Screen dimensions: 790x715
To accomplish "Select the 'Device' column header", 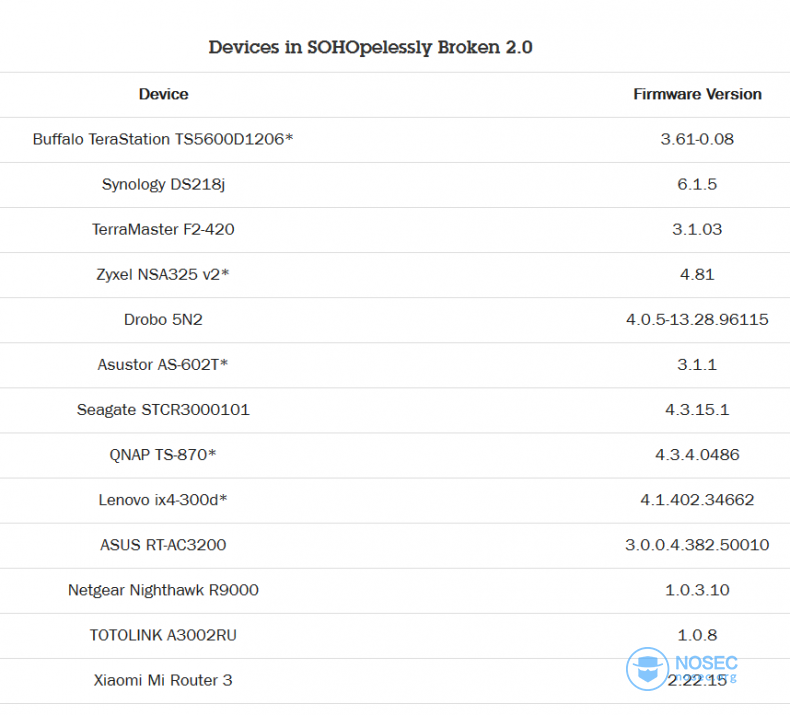I will click(x=163, y=94).
